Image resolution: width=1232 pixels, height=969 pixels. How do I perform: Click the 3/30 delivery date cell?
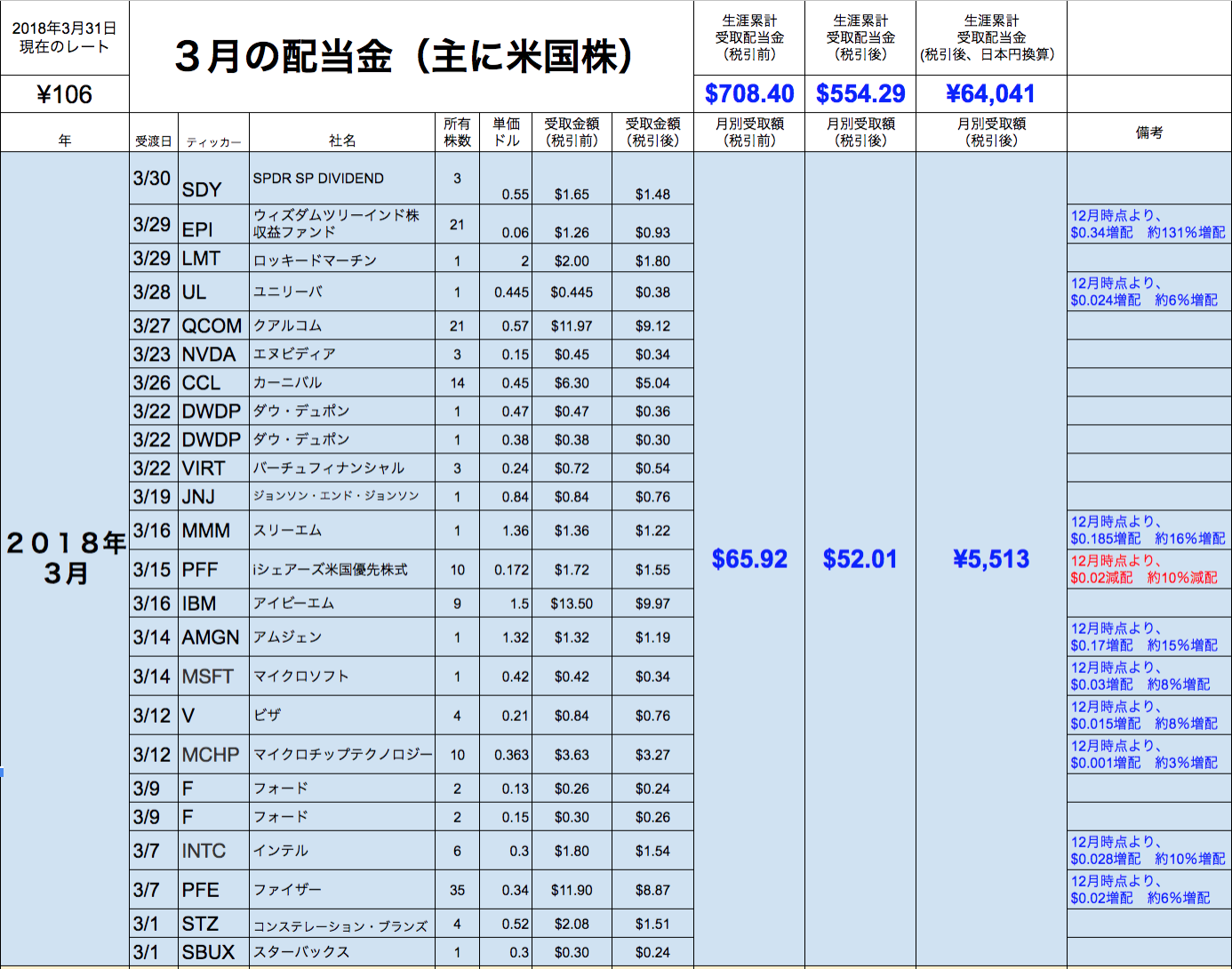[x=154, y=179]
